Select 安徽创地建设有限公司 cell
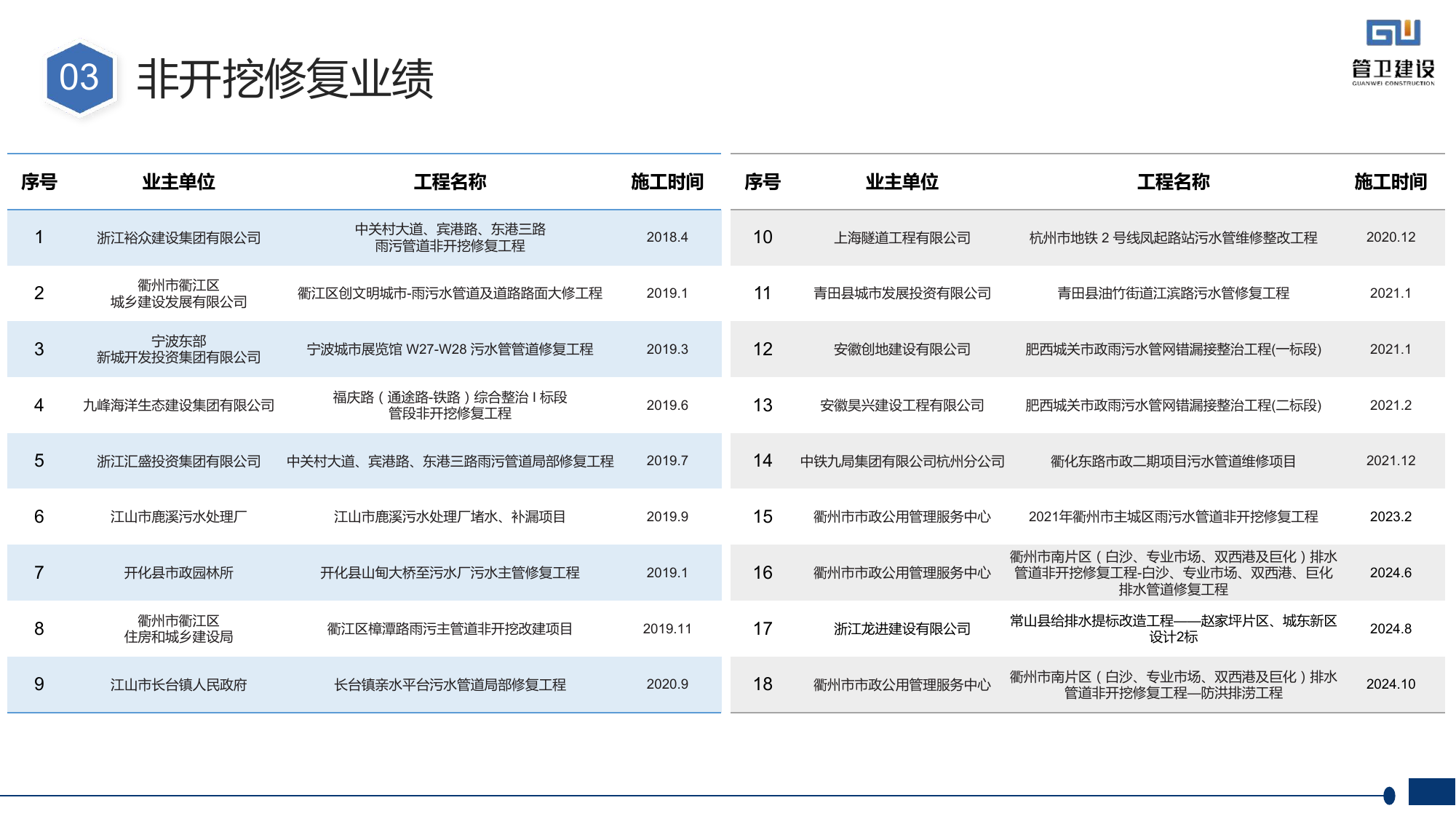This screenshot has height=819, width=1456. (902, 349)
